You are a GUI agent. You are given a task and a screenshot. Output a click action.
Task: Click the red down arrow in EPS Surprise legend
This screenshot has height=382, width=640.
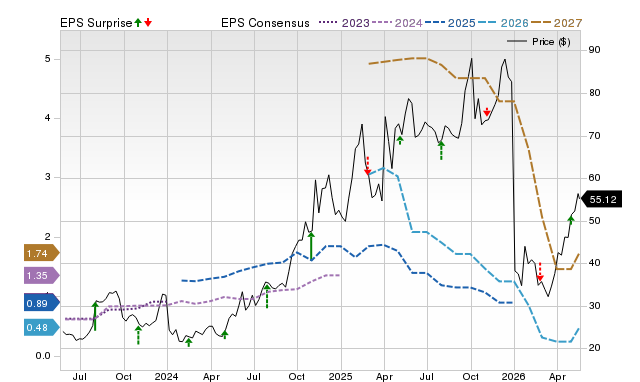point(148,23)
